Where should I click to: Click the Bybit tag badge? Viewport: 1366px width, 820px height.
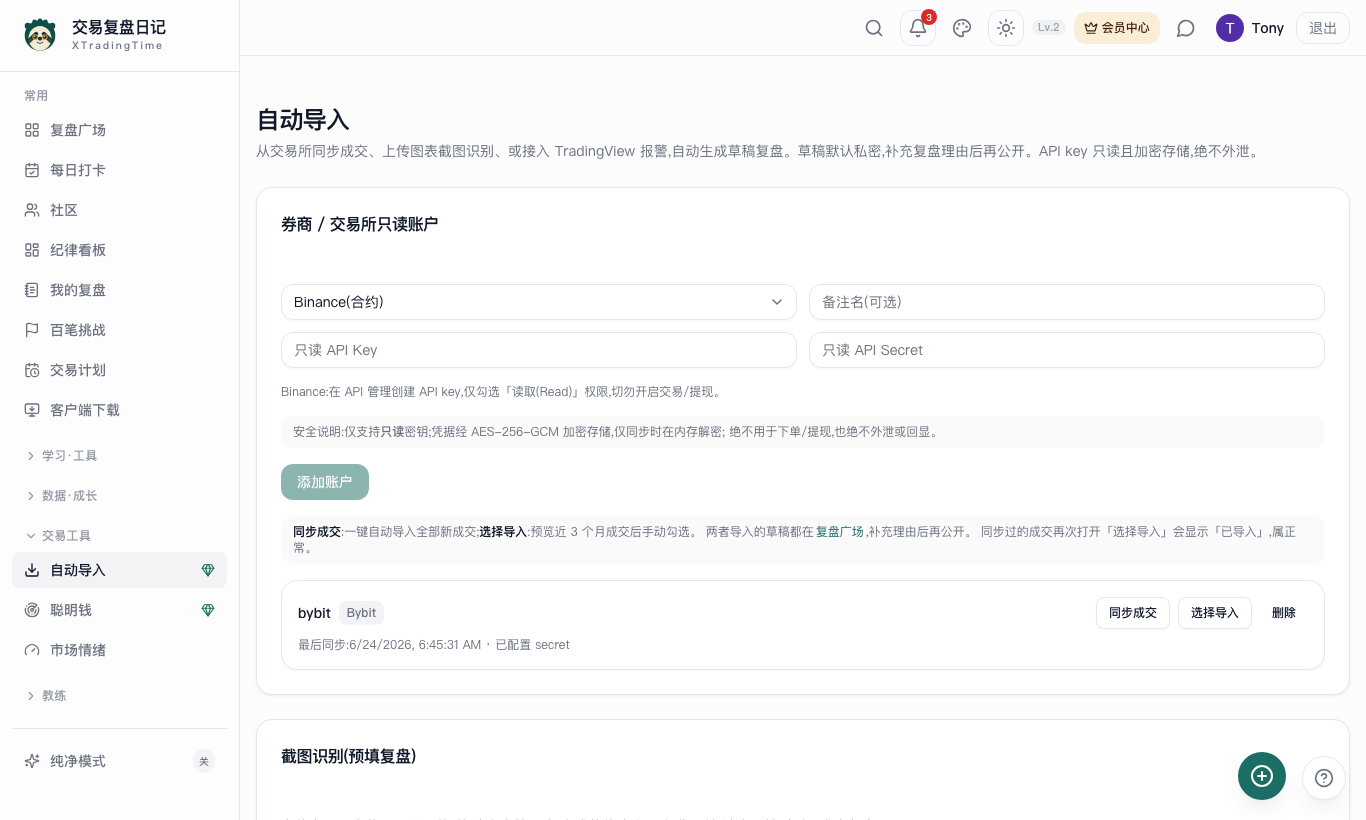point(362,613)
